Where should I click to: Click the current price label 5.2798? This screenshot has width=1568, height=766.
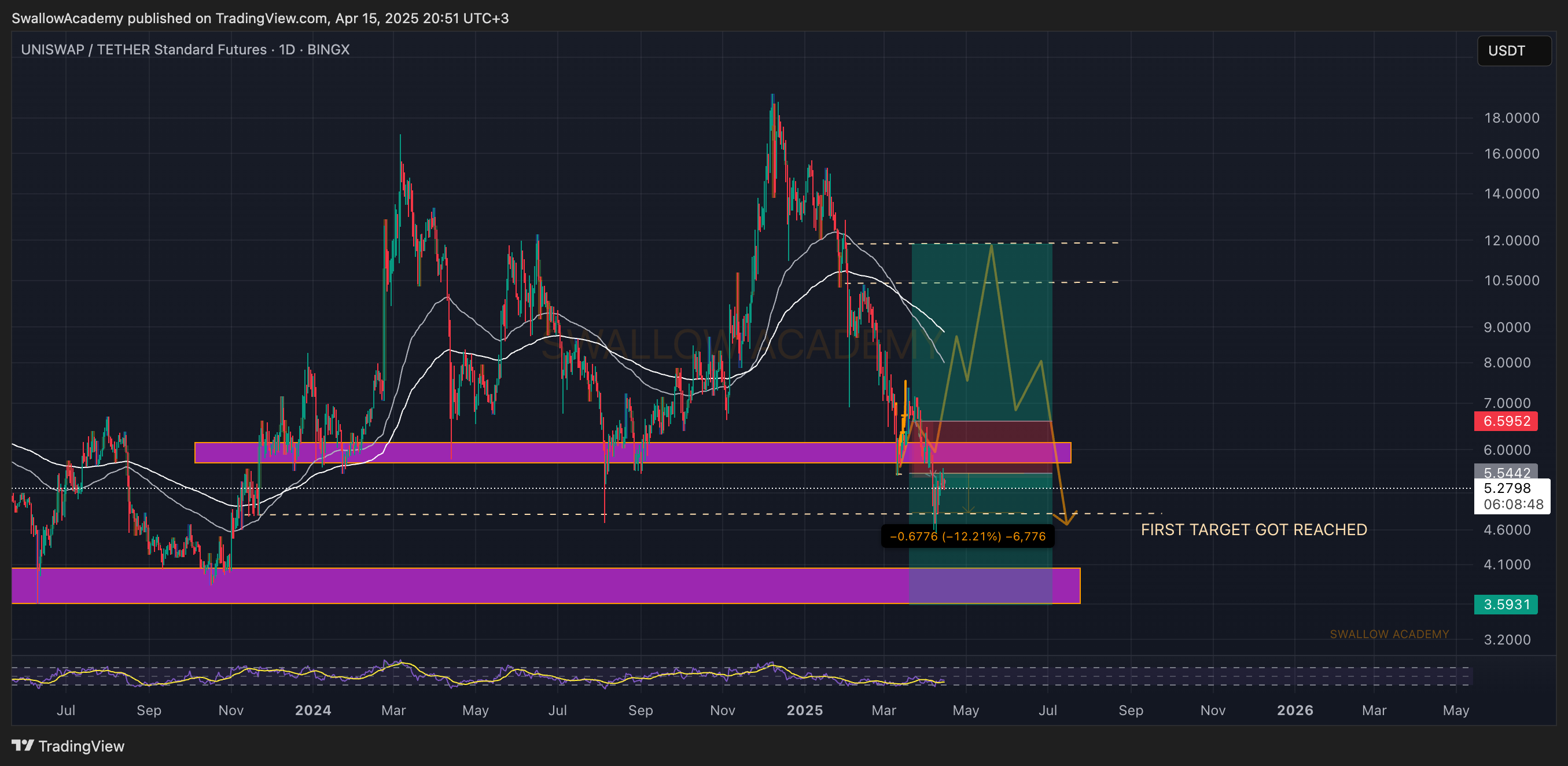click(1507, 488)
